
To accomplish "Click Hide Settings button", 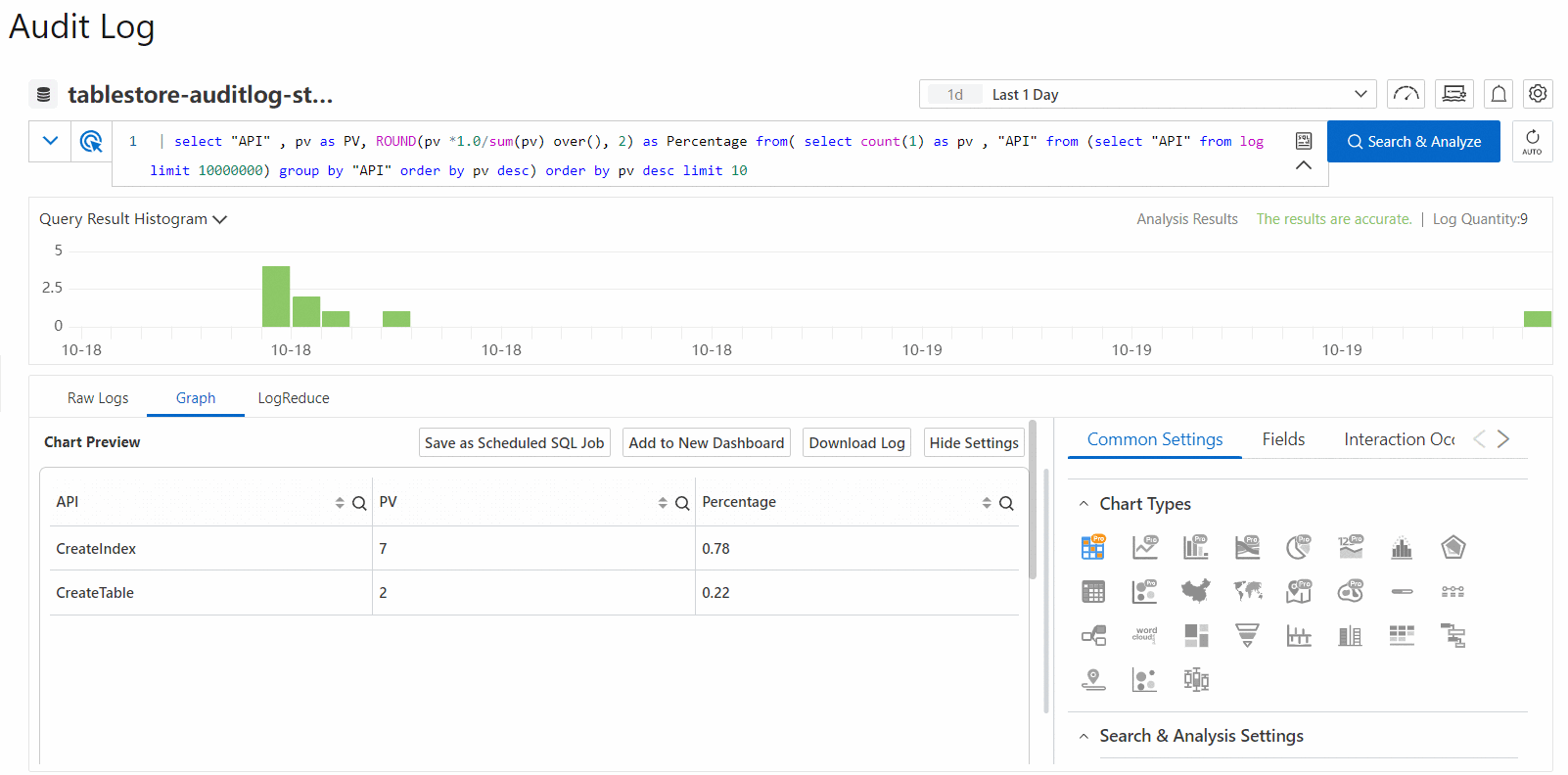I will click(974, 442).
